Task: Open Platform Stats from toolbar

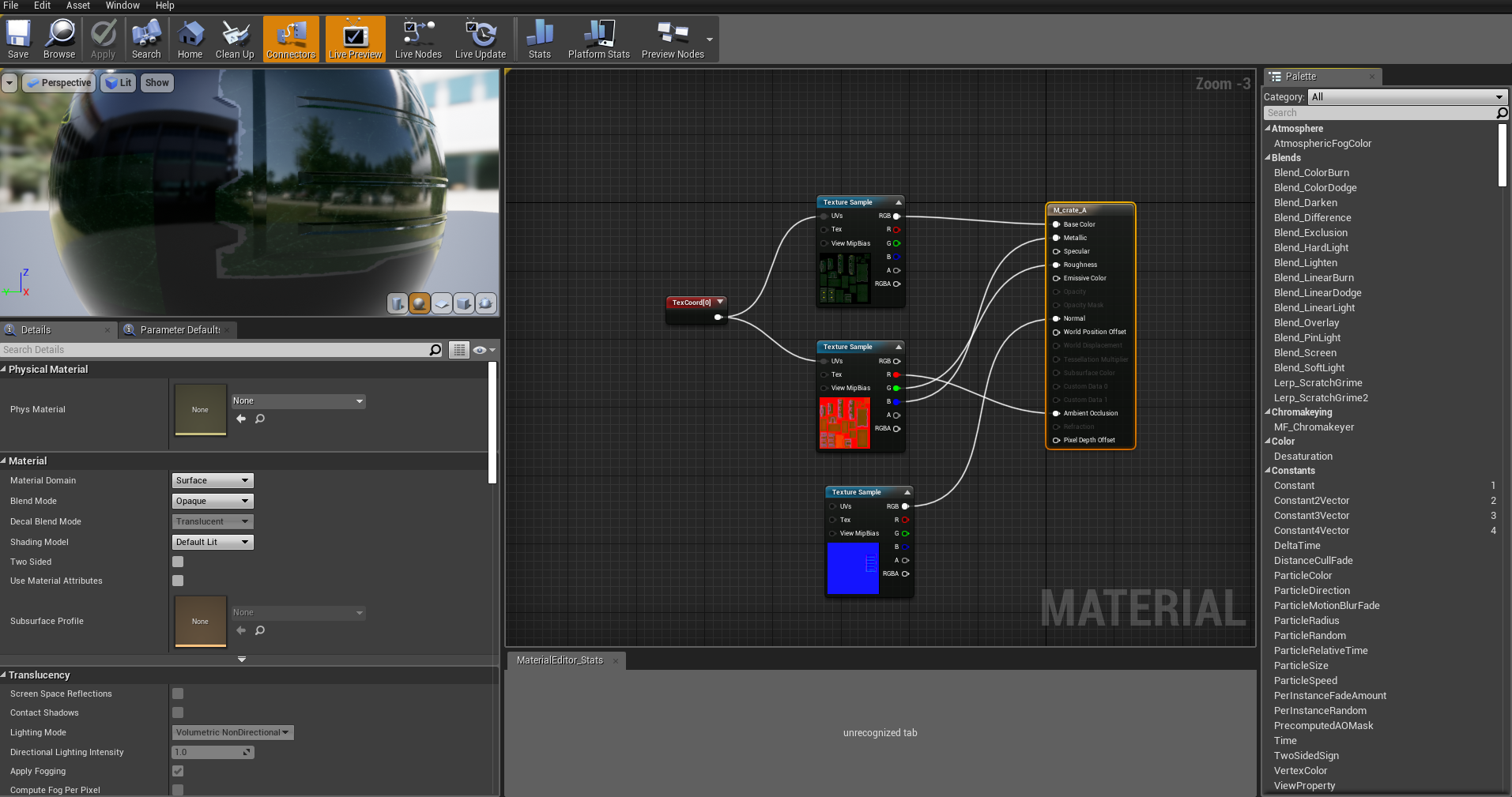Action: point(598,38)
